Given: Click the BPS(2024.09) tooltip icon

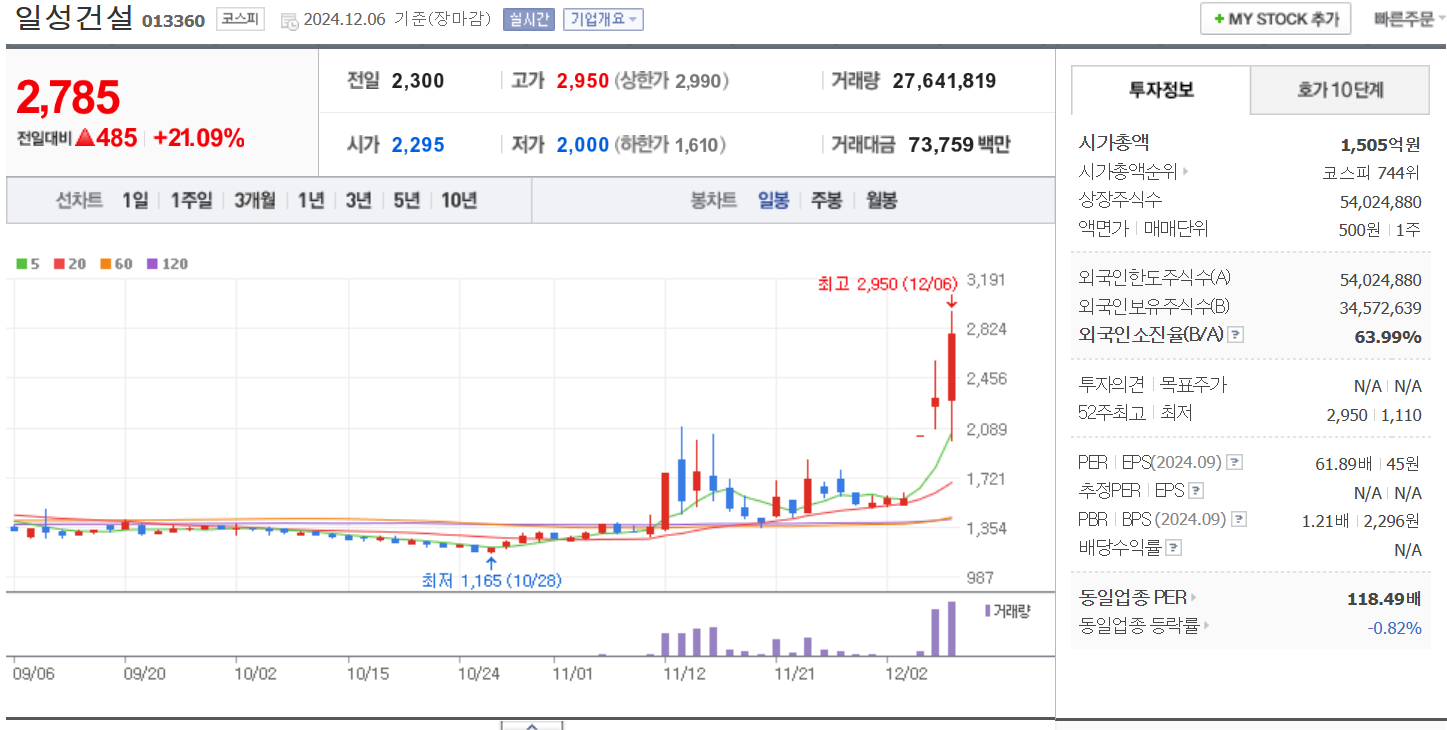Looking at the screenshot, I should 1239,518.
